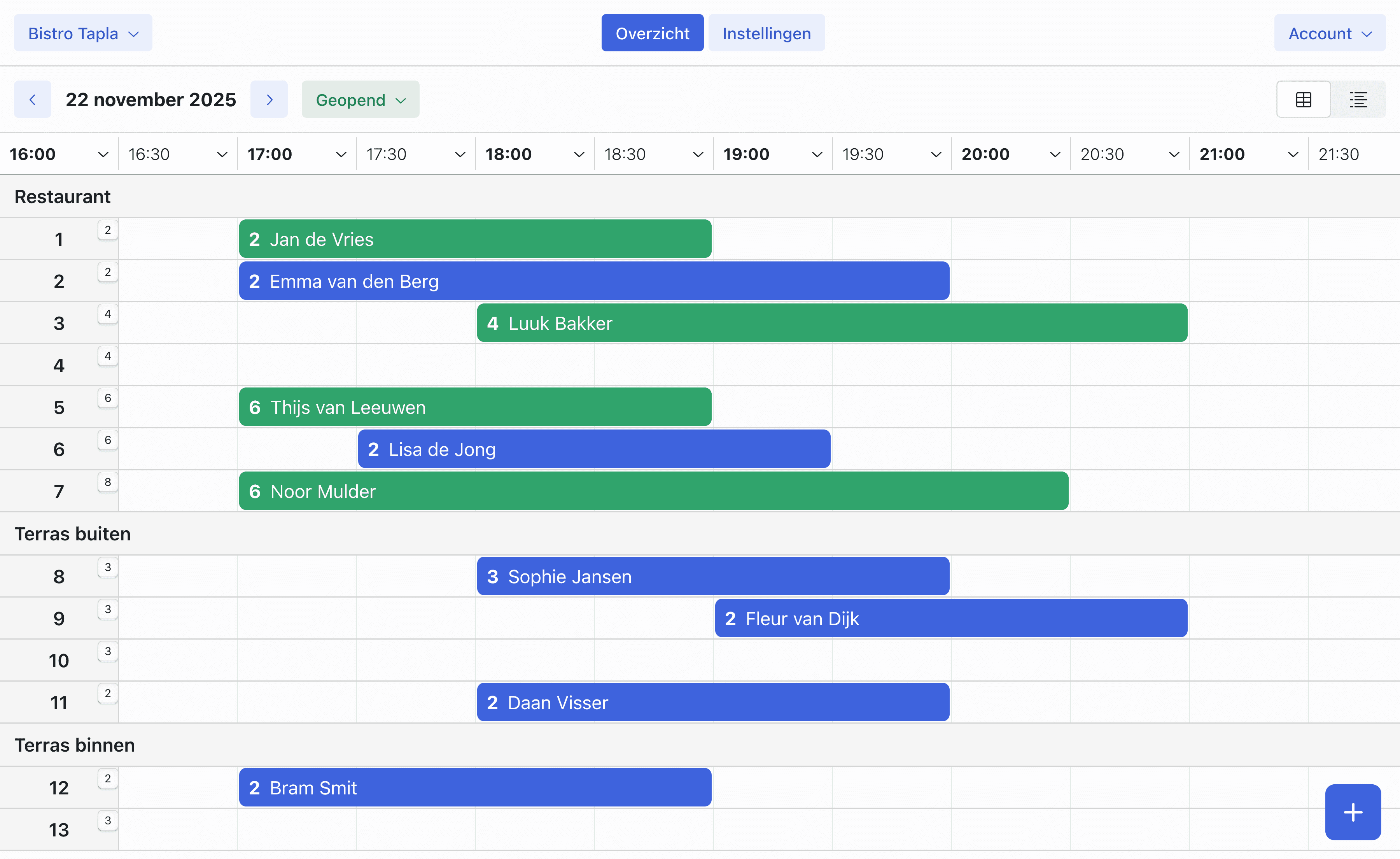Go to next day arrow
Screen dimensions: 1400x859
pos(269,100)
